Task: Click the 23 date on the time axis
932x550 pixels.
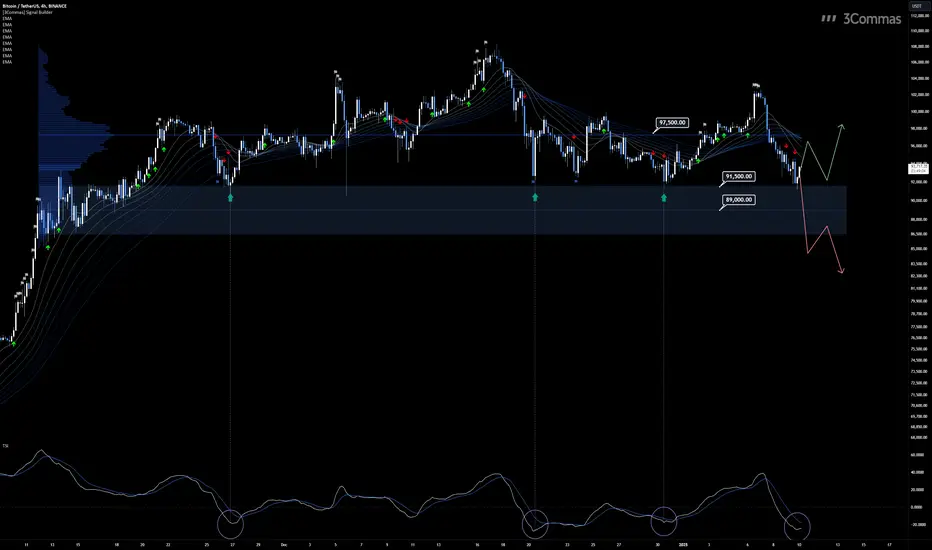Action: 567,545
